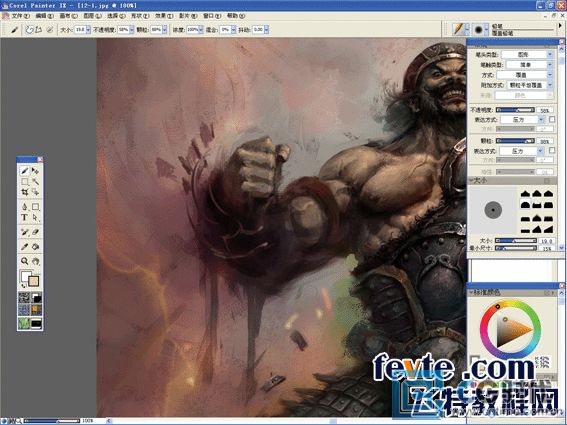The image size is (567, 425).
Task: Click the brush icon in the property bar
Action: point(14,30)
